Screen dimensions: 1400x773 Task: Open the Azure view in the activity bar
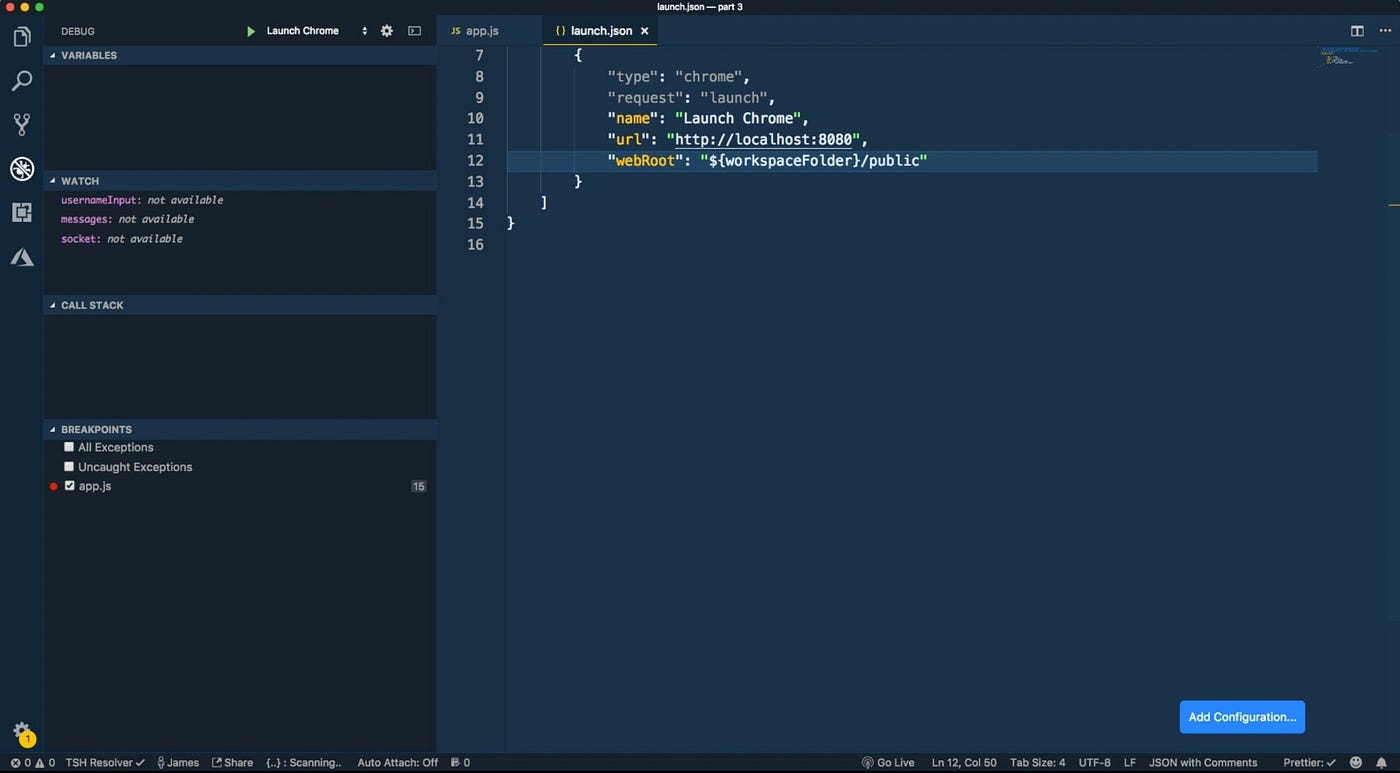click(22, 257)
